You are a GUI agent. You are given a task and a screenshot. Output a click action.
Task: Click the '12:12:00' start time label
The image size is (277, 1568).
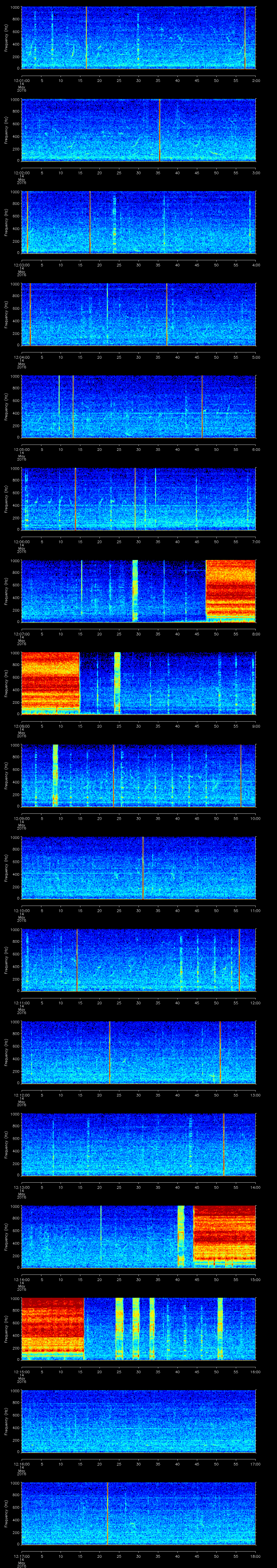(x=21, y=1095)
